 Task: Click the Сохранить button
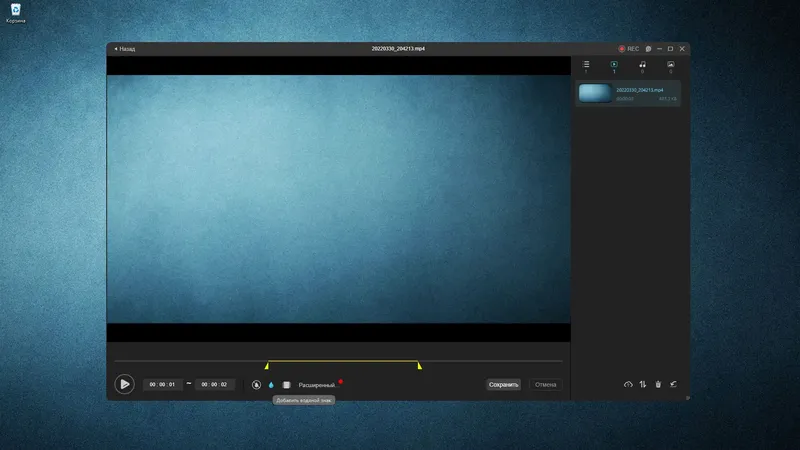click(504, 385)
